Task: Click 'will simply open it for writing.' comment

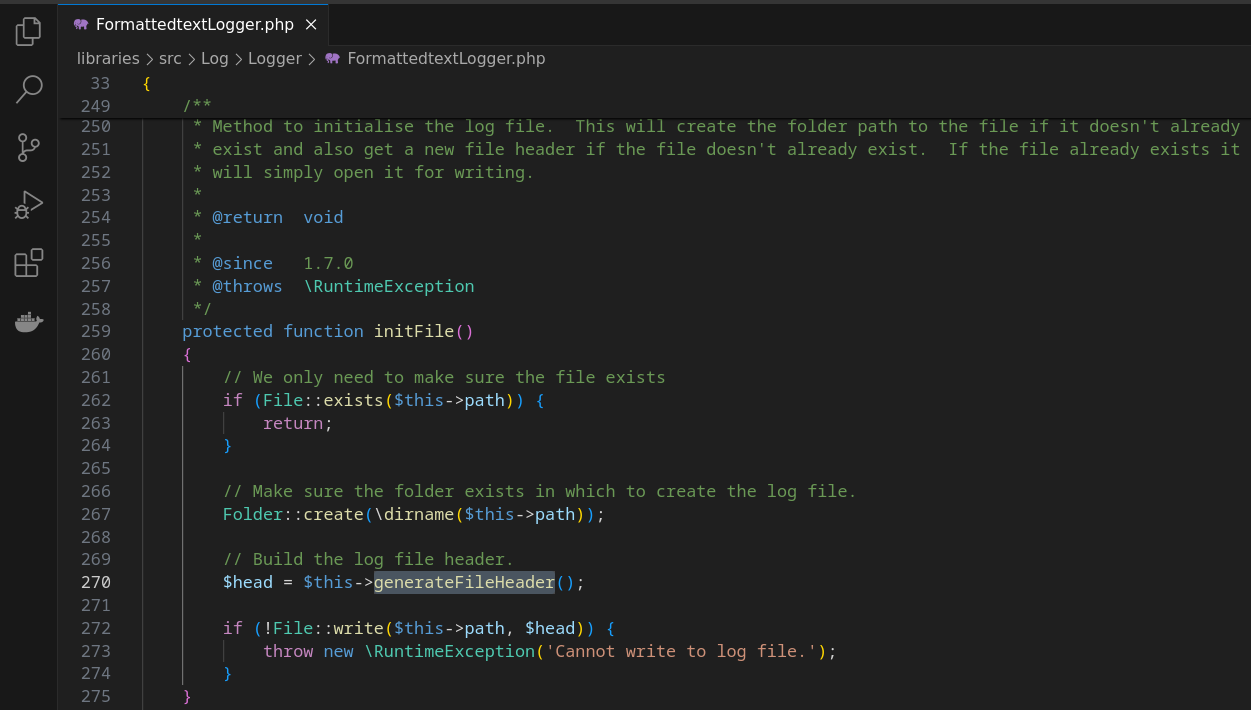Action: click(x=373, y=172)
